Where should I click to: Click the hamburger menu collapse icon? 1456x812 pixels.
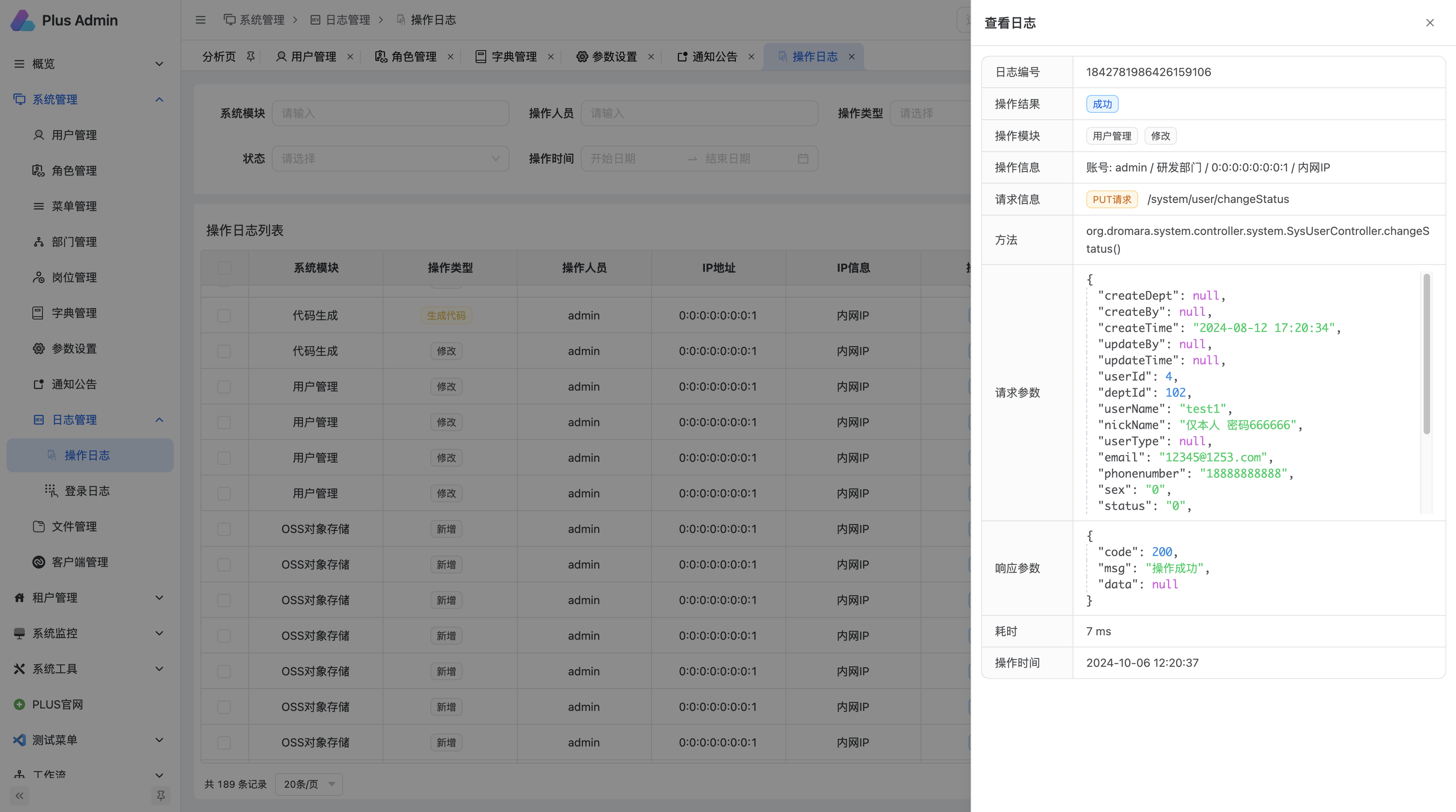point(200,20)
